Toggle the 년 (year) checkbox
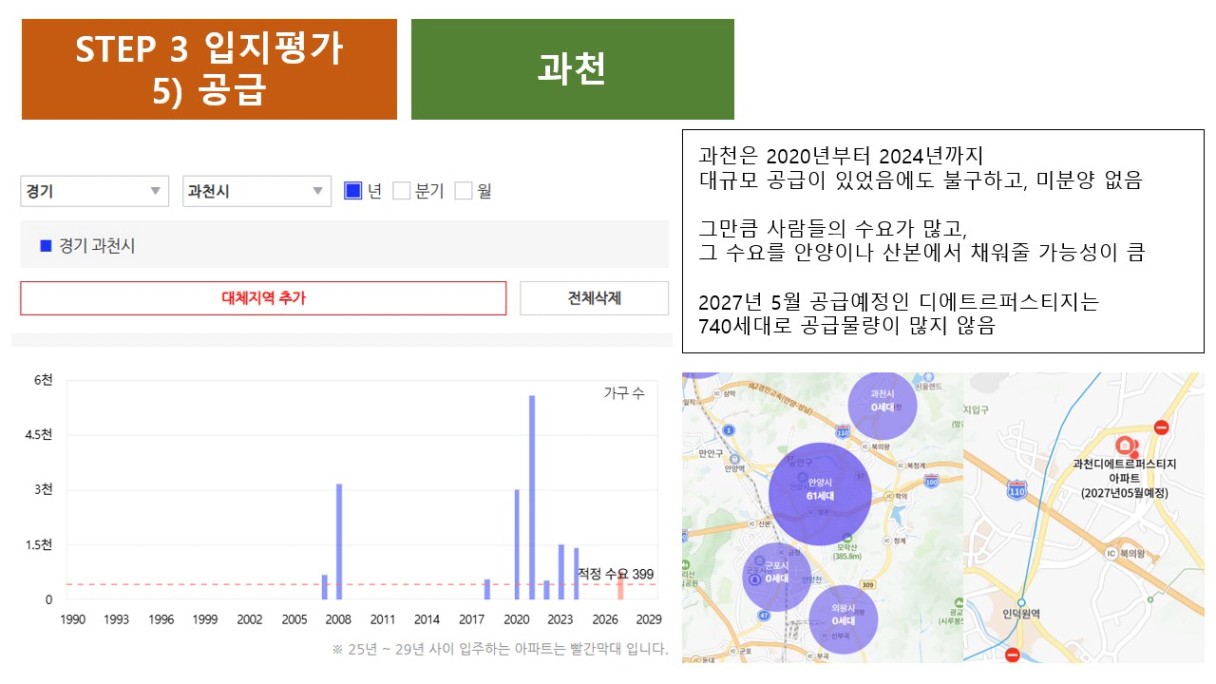The image size is (1216, 684). [352, 191]
